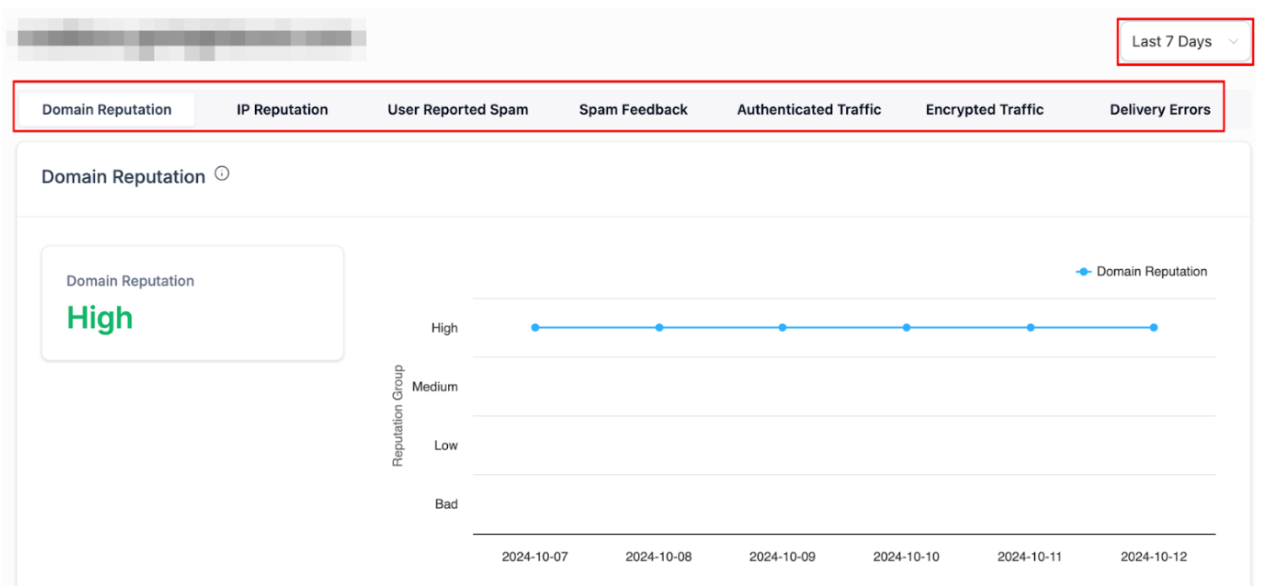The height and width of the screenshot is (586, 1261).
Task: Go to the Spam Feedback tab
Action: 633,110
